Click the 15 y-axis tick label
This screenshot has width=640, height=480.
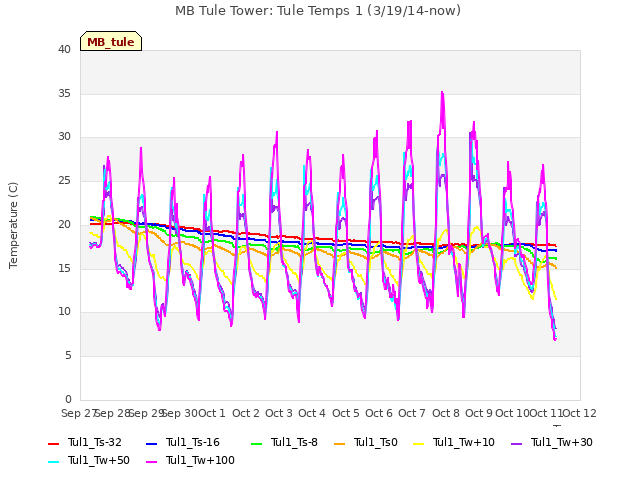64,268
